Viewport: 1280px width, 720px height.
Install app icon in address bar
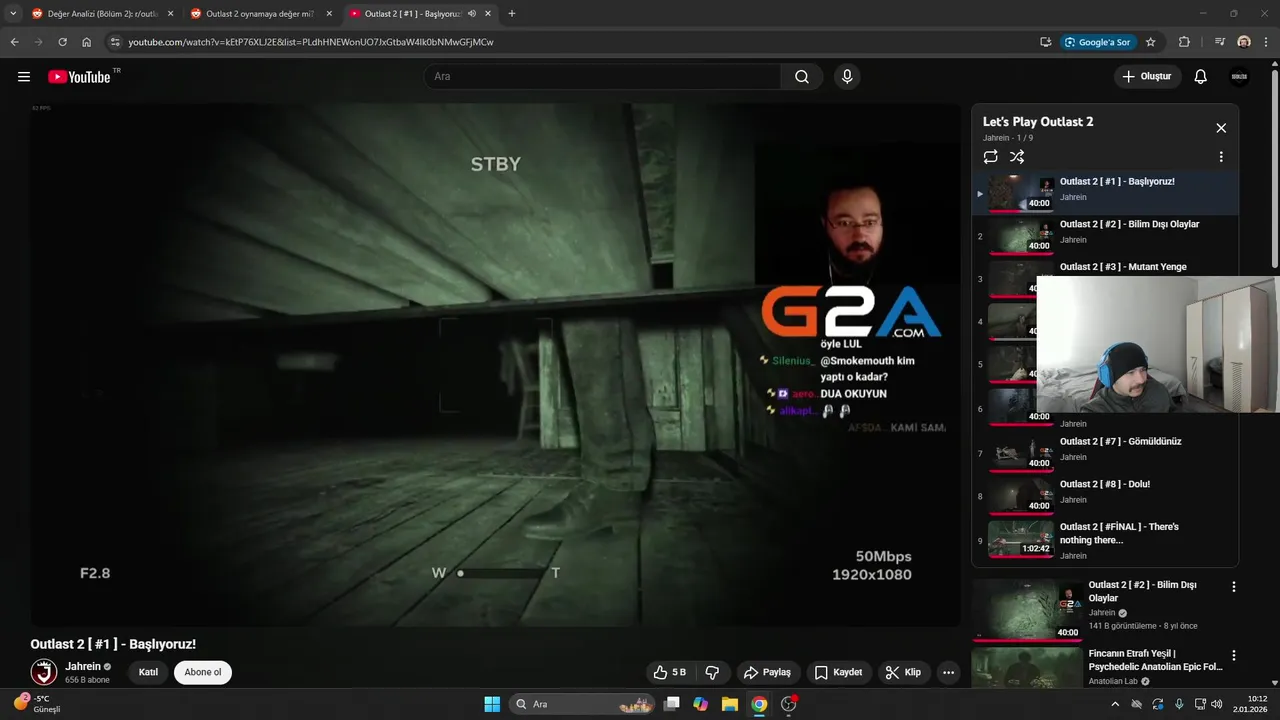click(1045, 42)
